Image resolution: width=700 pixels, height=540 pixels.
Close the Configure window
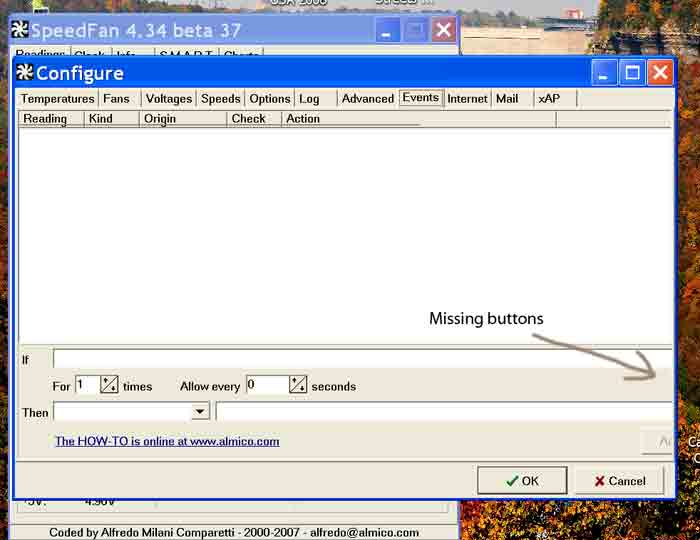click(x=660, y=73)
